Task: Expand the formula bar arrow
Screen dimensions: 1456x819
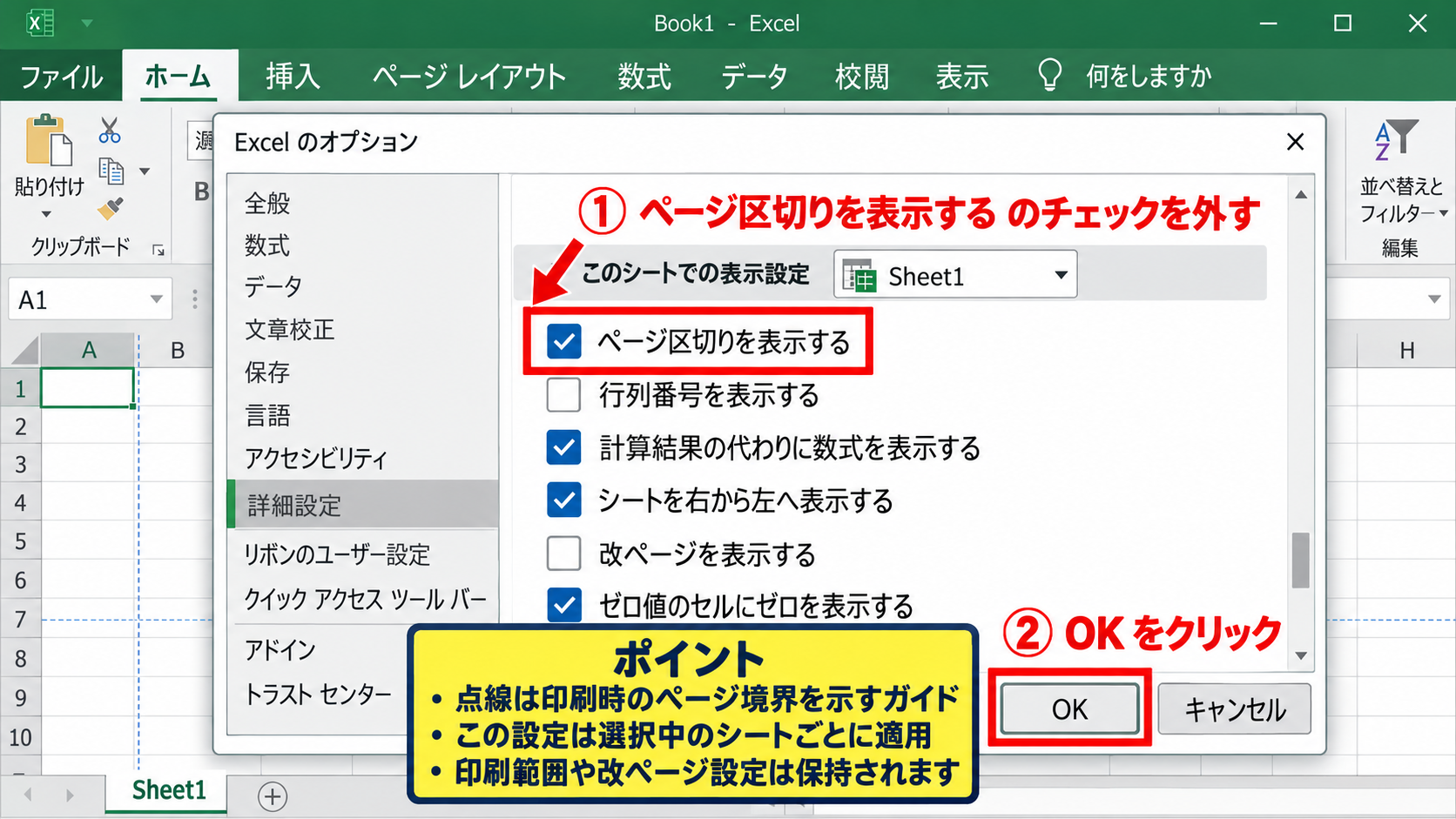Action: pyautogui.click(x=1433, y=299)
